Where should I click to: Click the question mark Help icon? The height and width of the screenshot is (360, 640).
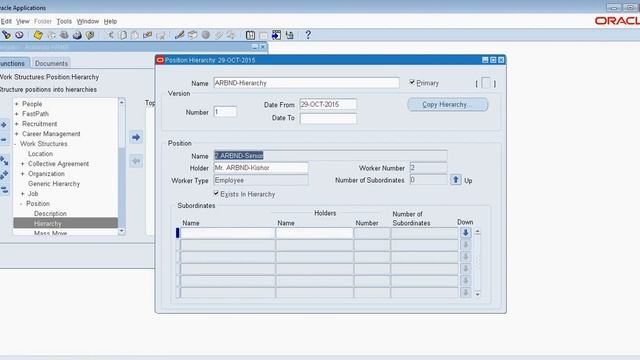click(308, 35)
